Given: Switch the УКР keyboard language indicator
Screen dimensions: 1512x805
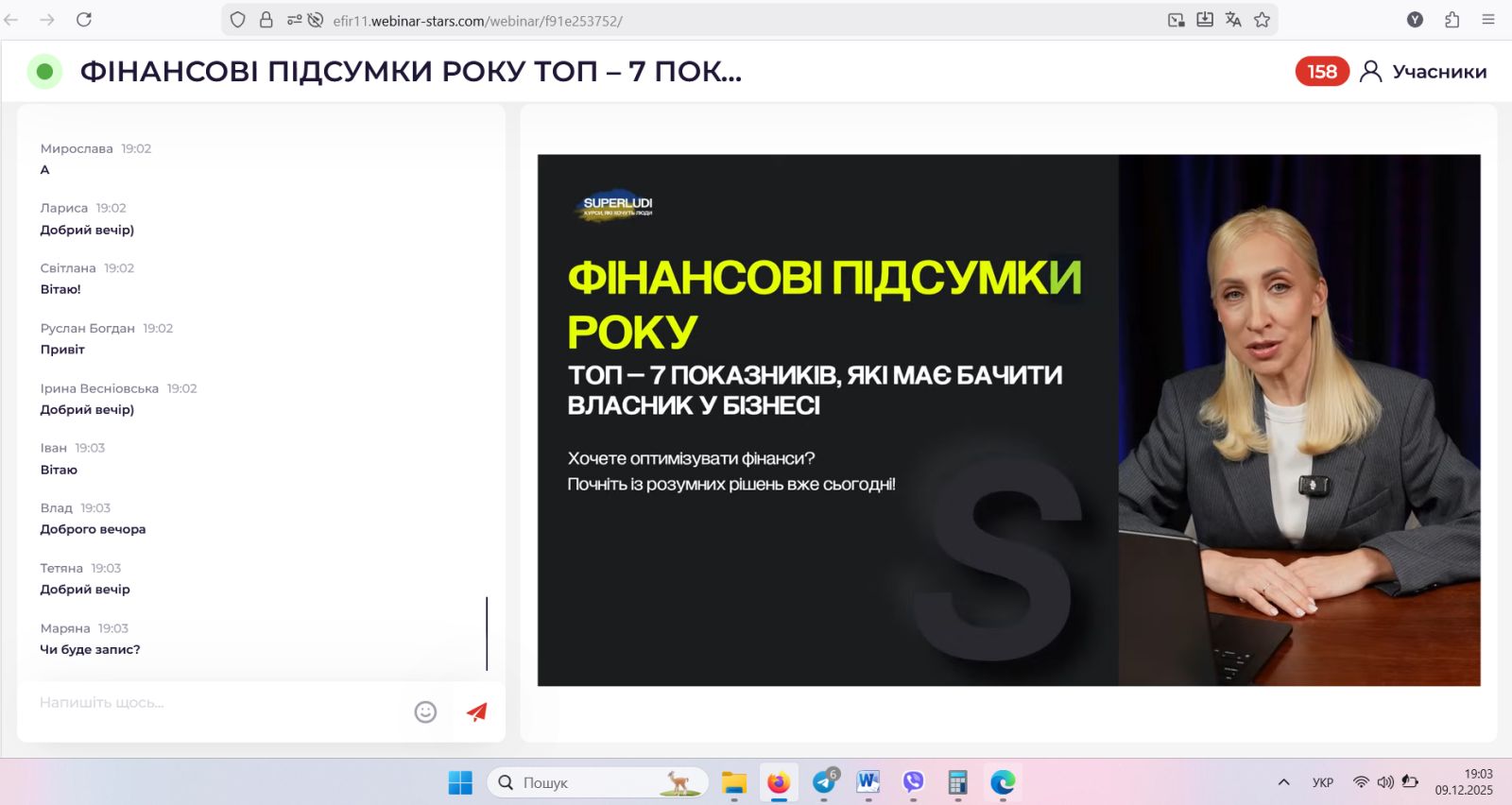Looking at the screenshot, I should [x=1323, y=782].
